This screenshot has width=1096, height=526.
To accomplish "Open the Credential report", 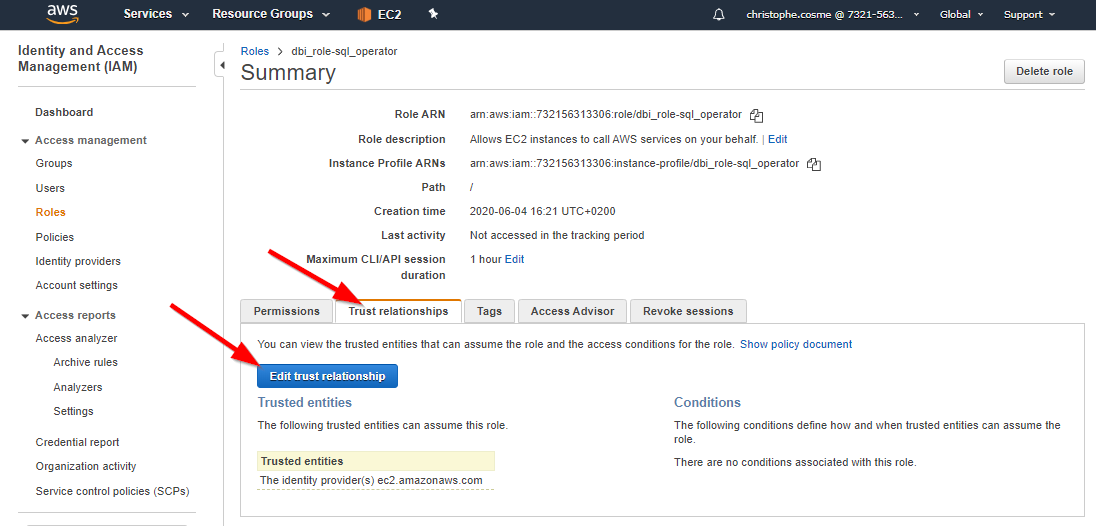I will [78, 442].
